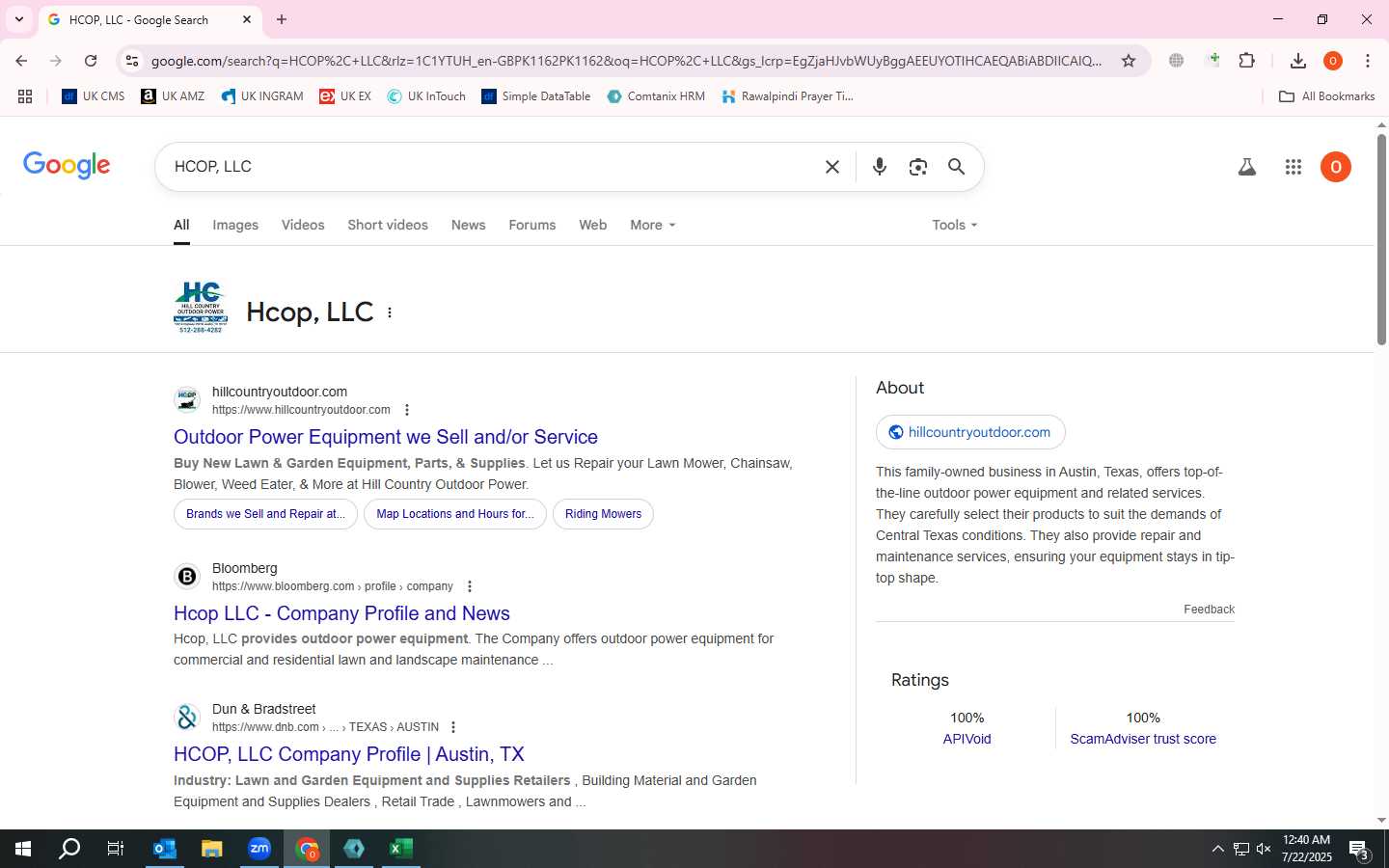The width and height of the screenshot is (1389, 868).
Task: Open the APIVoid rating link
Action: pos(967,739)
